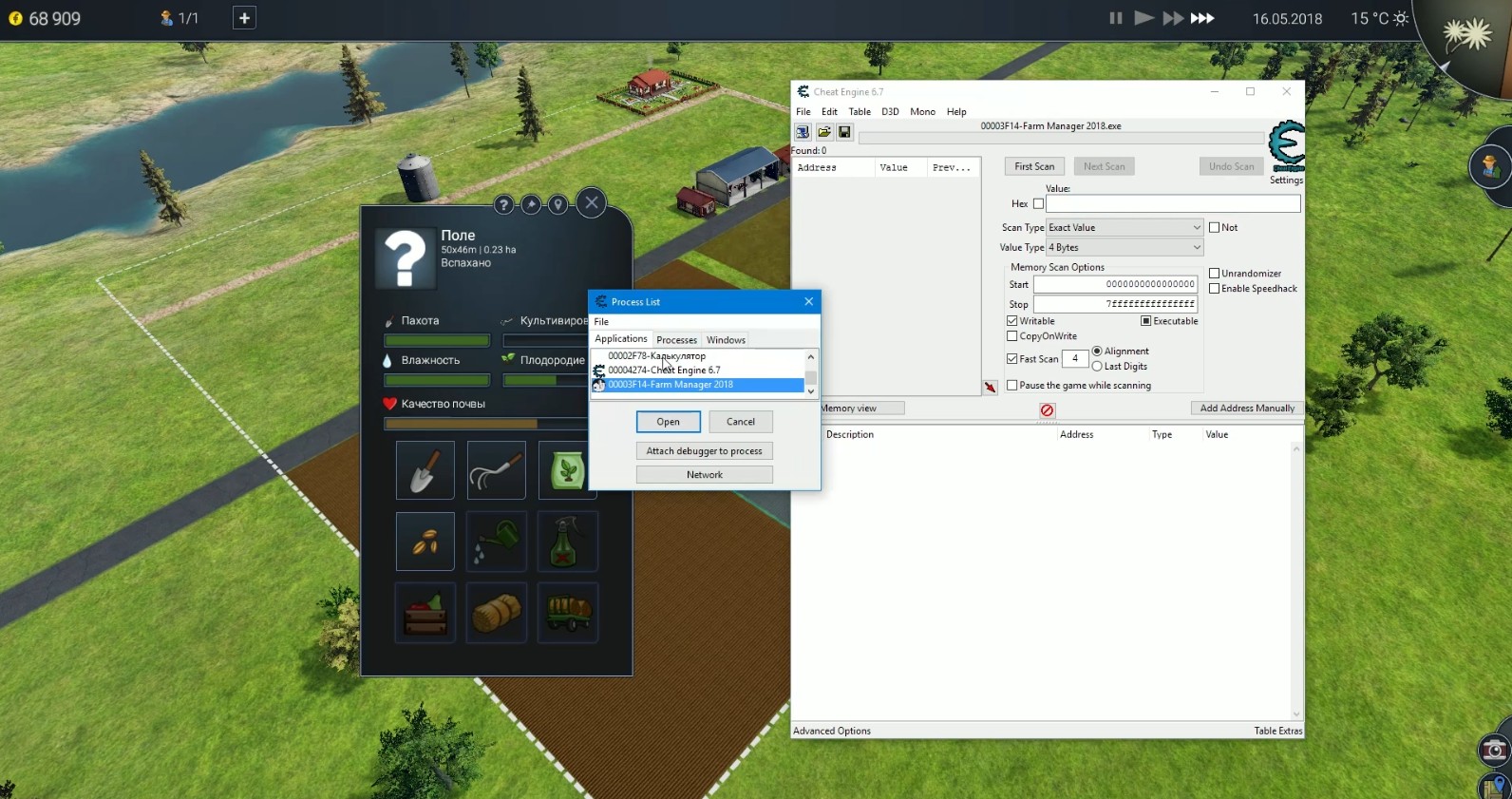Click the Cheat Engine open process icon
The height and width of the screenshot is (799, 1512).
tap(803, 132)
